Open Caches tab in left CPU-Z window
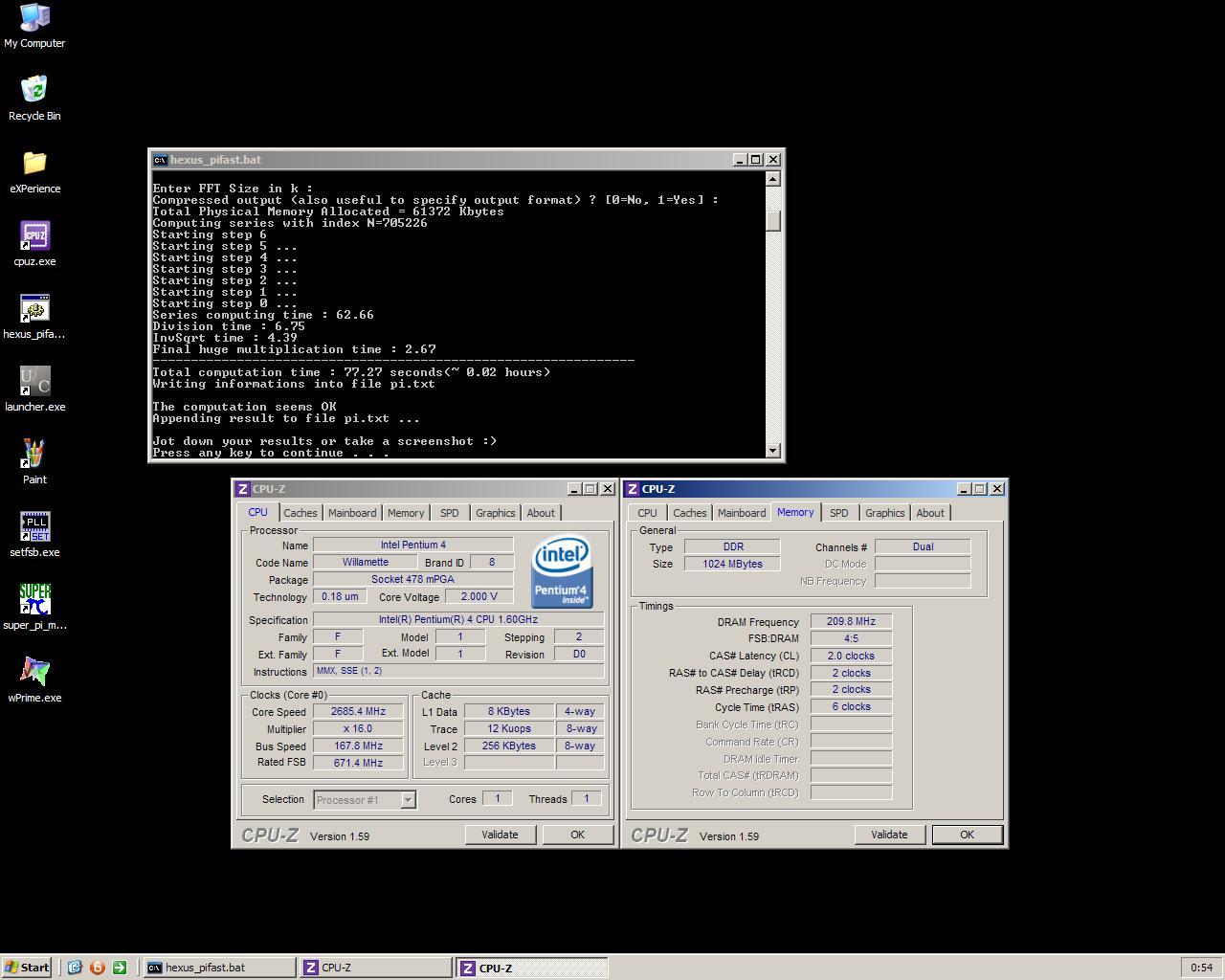1225x980 pixels. 300,513
